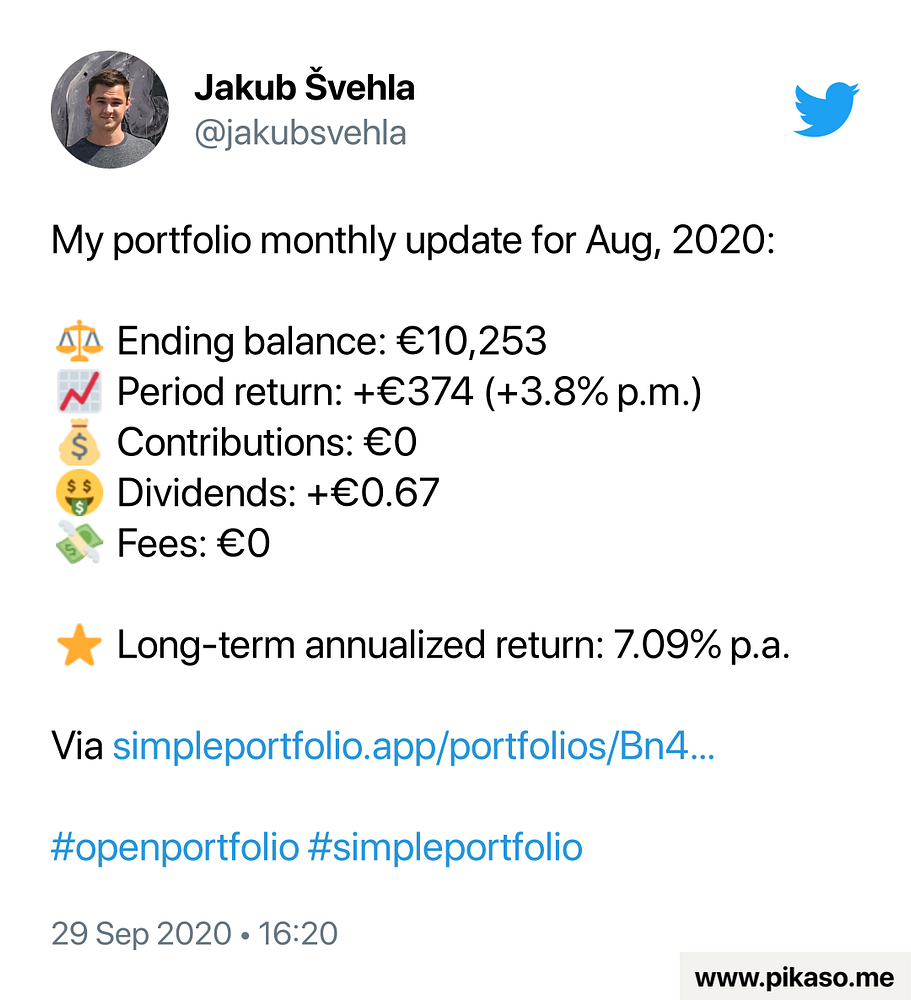Click the money bag emoji

pyautogui.click(x=79, y=442)
